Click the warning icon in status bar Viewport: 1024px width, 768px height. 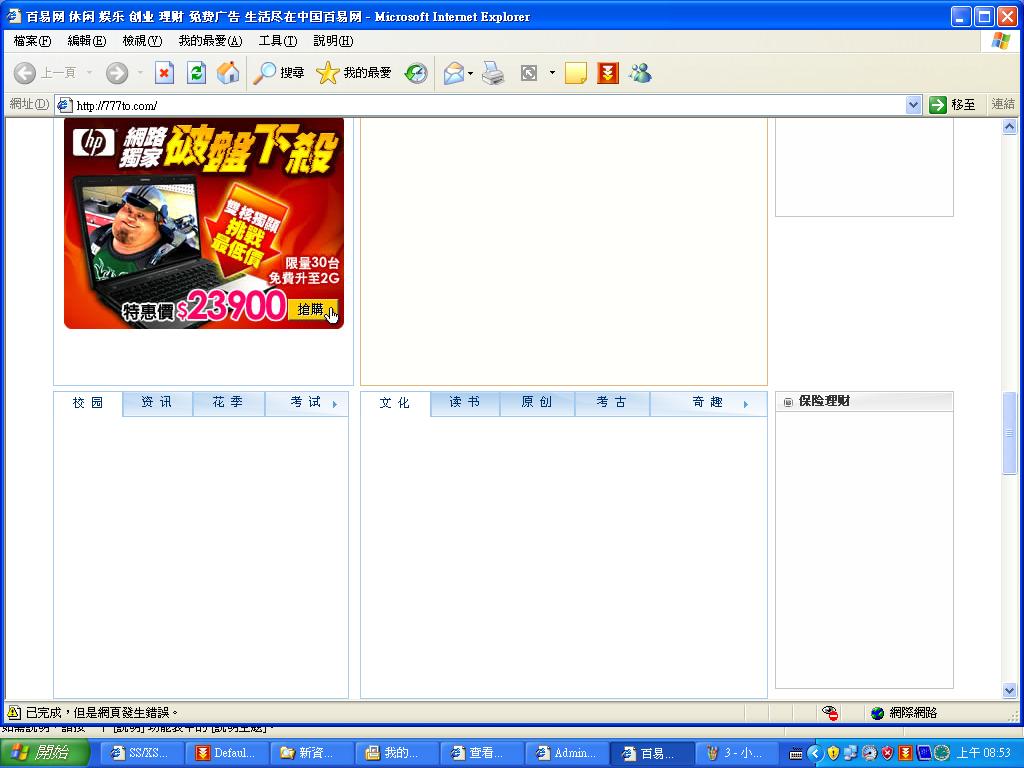(x=14, y=712)
